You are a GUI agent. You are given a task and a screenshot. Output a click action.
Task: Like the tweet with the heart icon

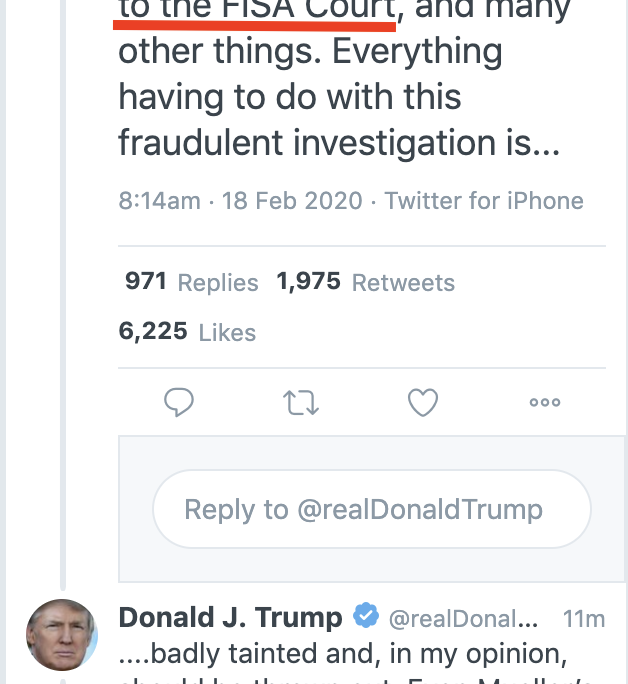[423, 402]
